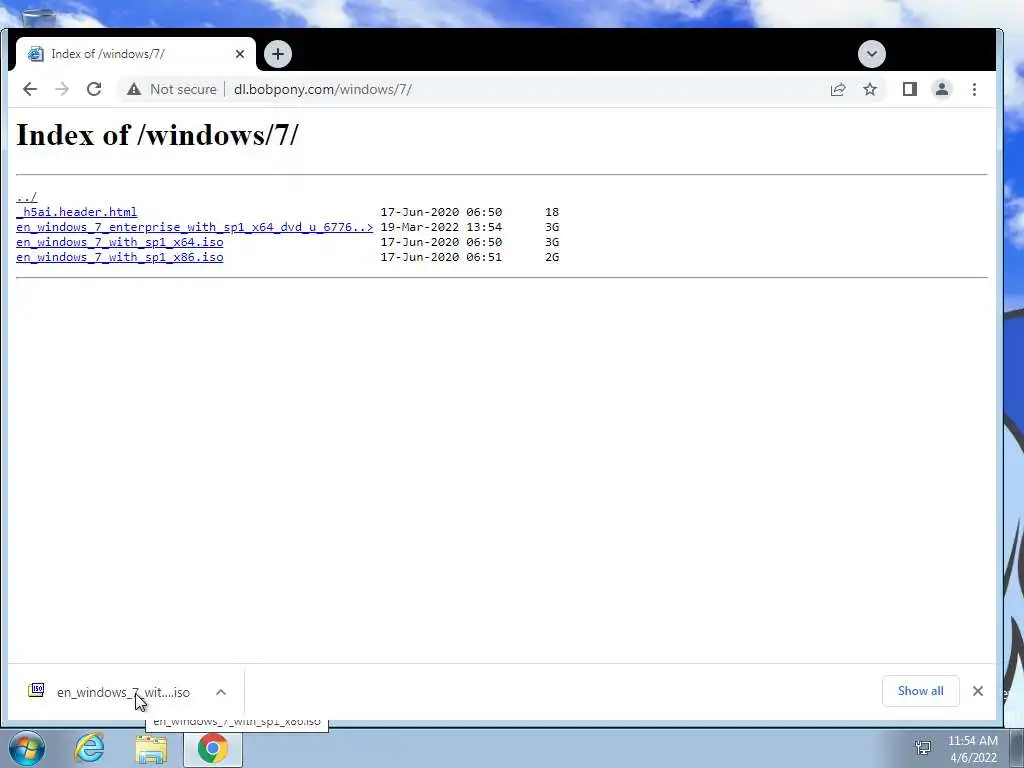
Task: Open the Windows Start menu
Action: (x=27, y=748)
